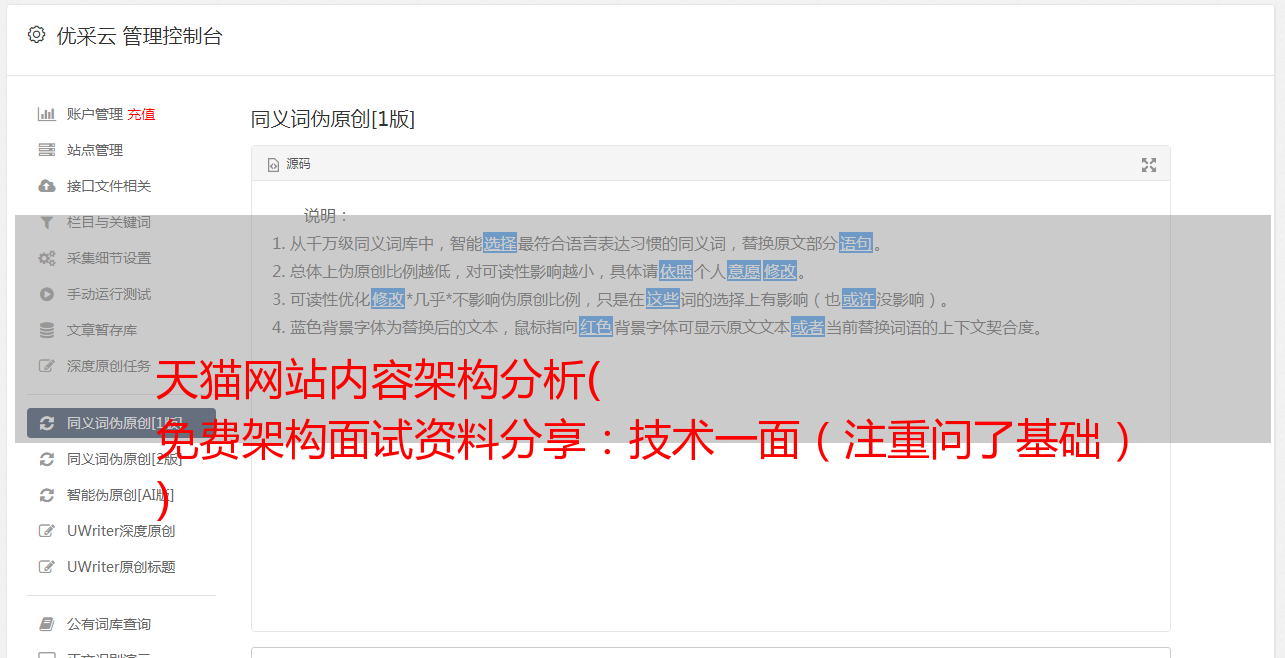Click the gear icon beside 优采云 管理控制台
This screenshot has height=658, width=1285.
click(37, 35)
